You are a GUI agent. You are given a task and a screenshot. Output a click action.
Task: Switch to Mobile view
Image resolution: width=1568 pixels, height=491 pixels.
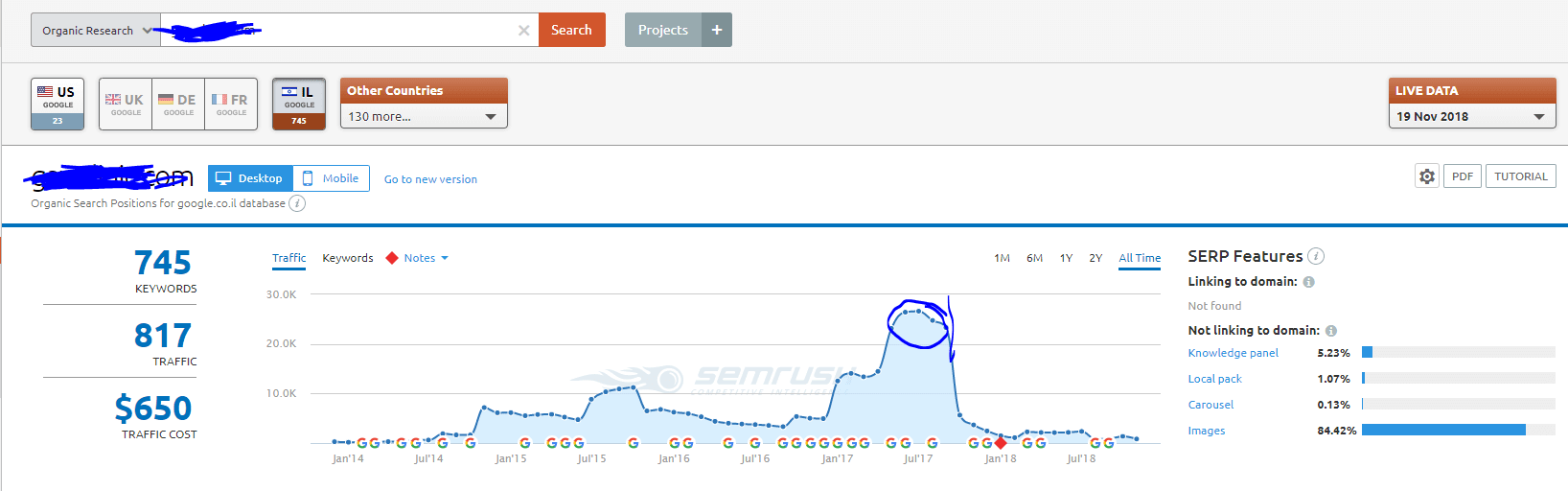pos(332,178)
